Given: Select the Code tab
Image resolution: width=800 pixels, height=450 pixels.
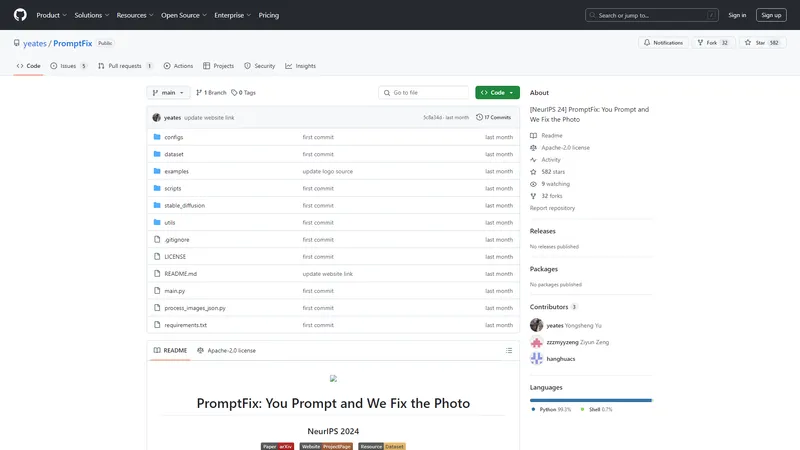Looking at the screenshot, I should coord(29,66).
